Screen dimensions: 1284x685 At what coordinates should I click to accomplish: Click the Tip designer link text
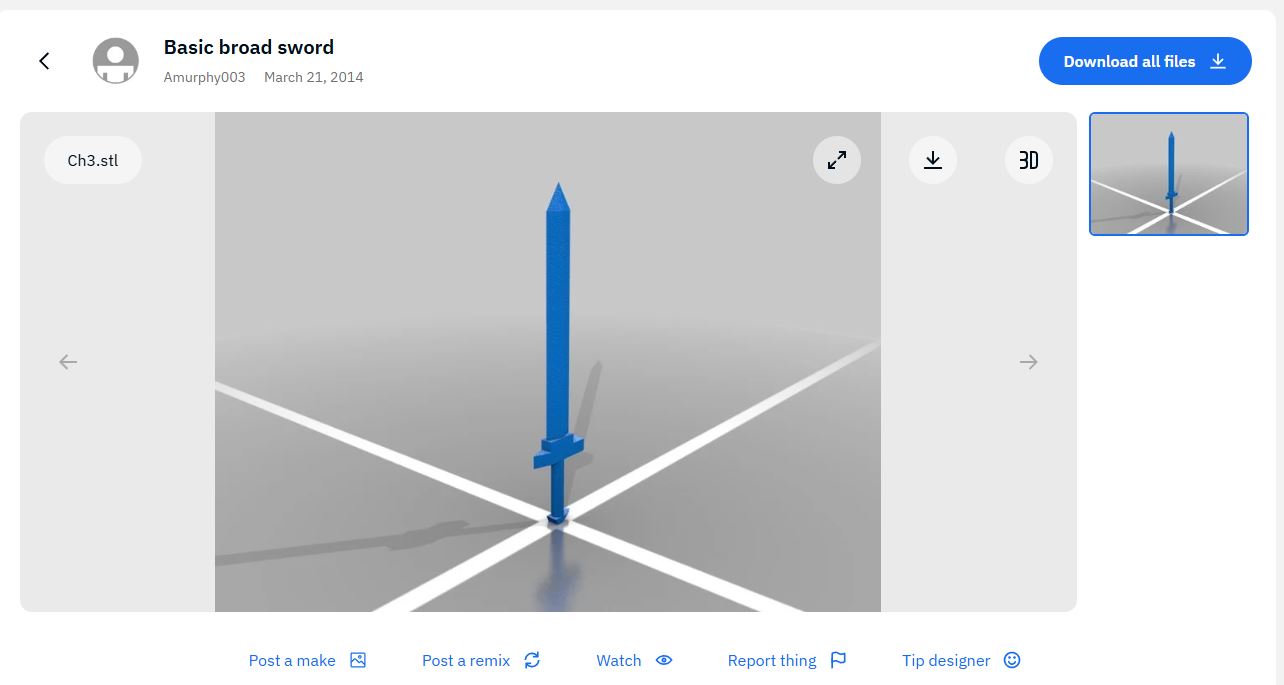click(946, 660)
